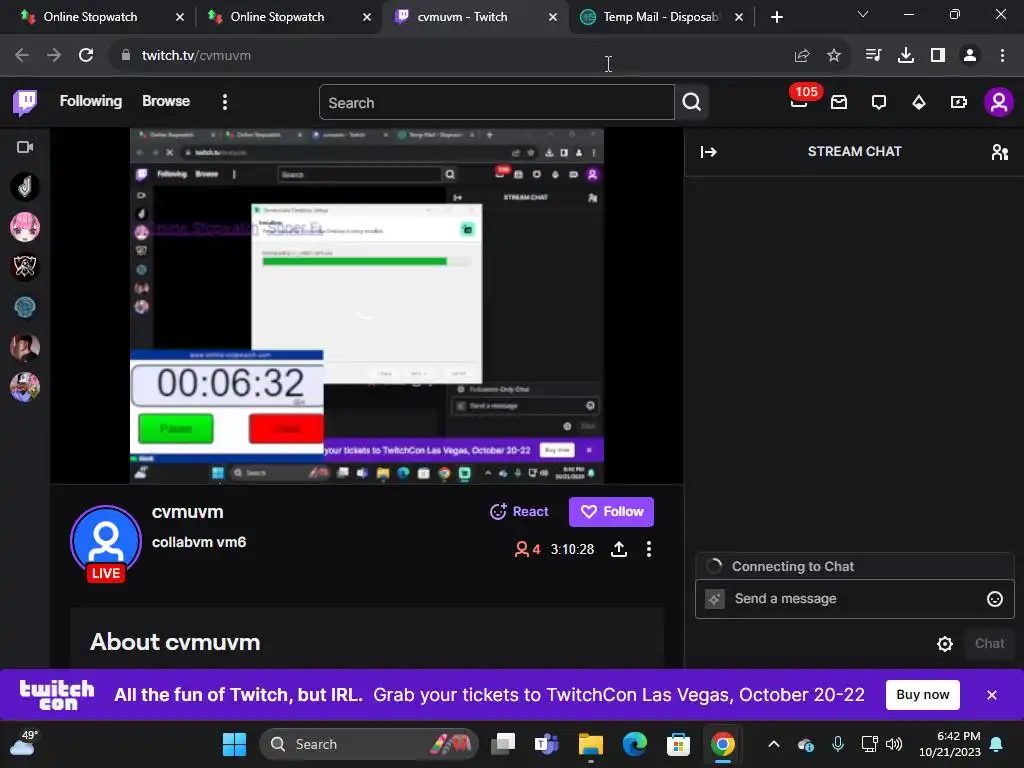Image resolution: width=1024 pixels, height=768 pixels.
Task: Open the Windows Start menu
Action: (x=234, y=744)
